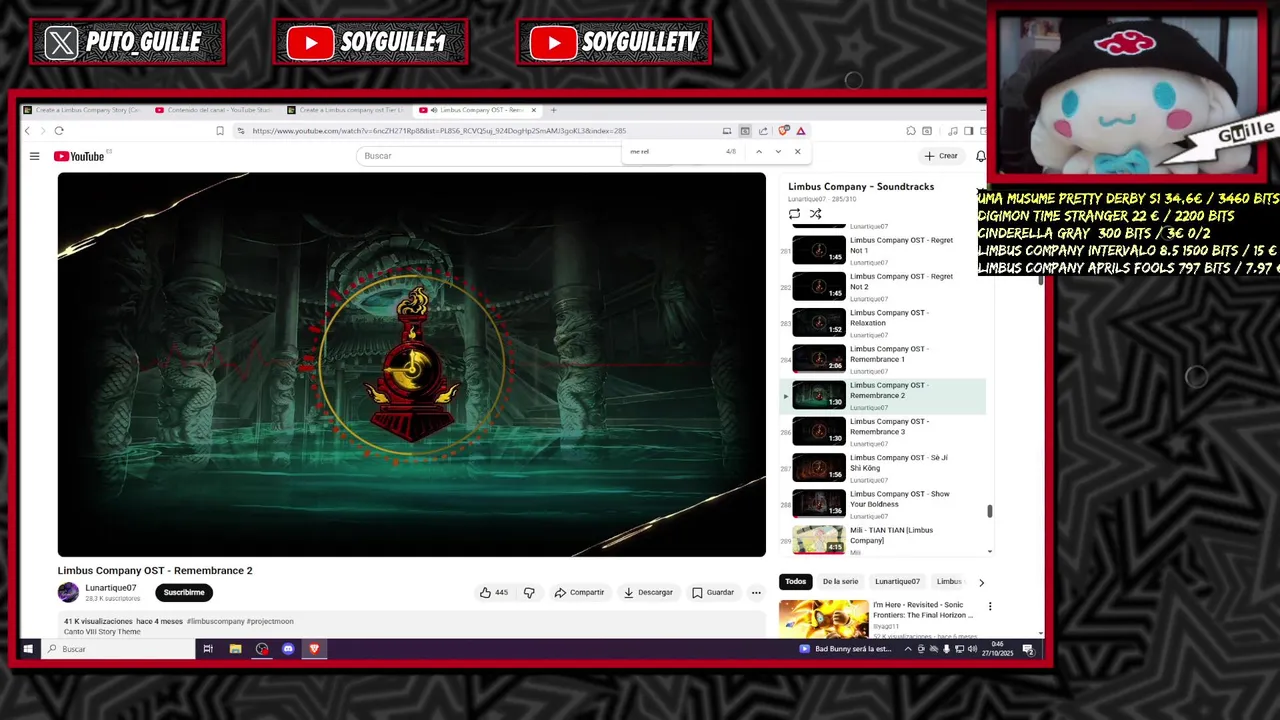Download the video with Descargar
This screenshot has height=720, width=1280.
(x=648, y=592)
